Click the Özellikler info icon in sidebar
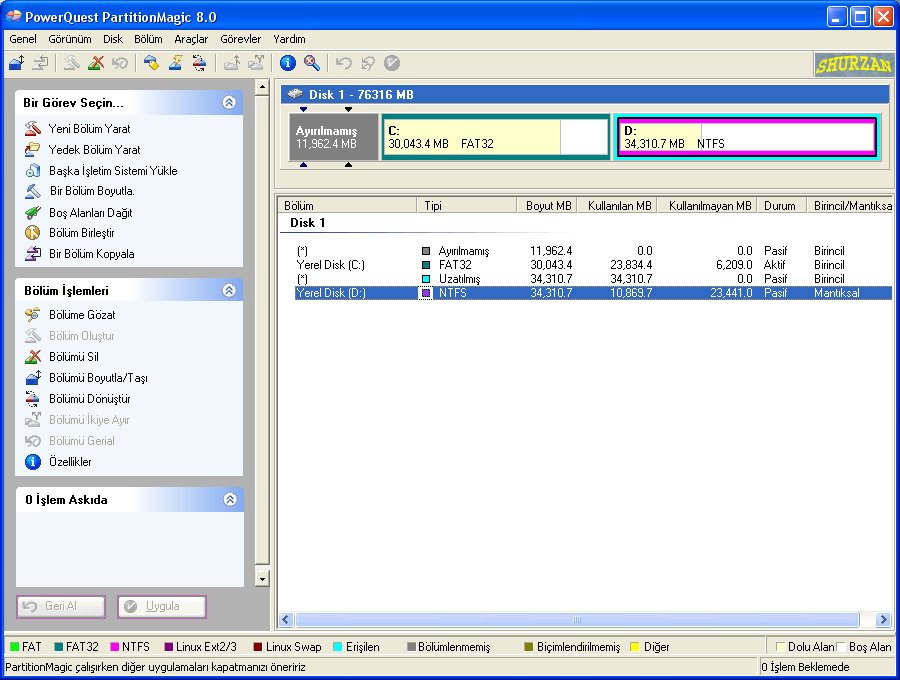This screenshot has width=900, height=680. [33, 461]
